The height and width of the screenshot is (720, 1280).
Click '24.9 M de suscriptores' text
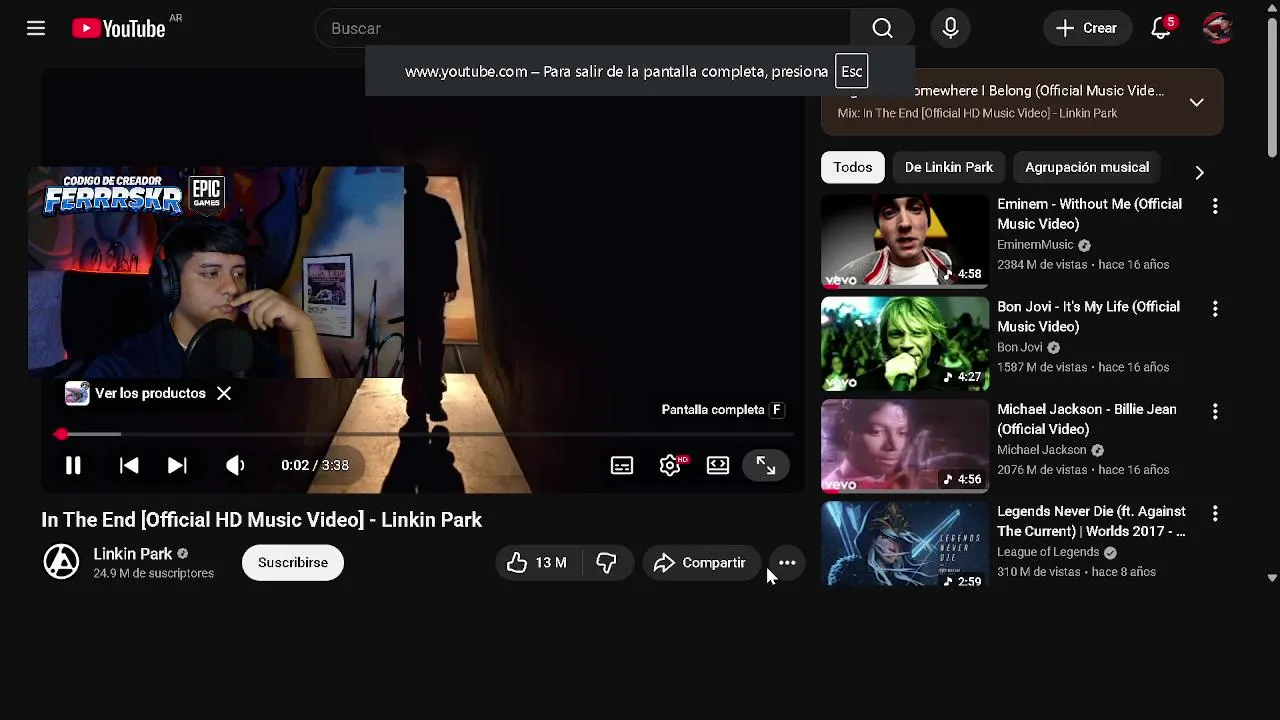coord(153,574)
